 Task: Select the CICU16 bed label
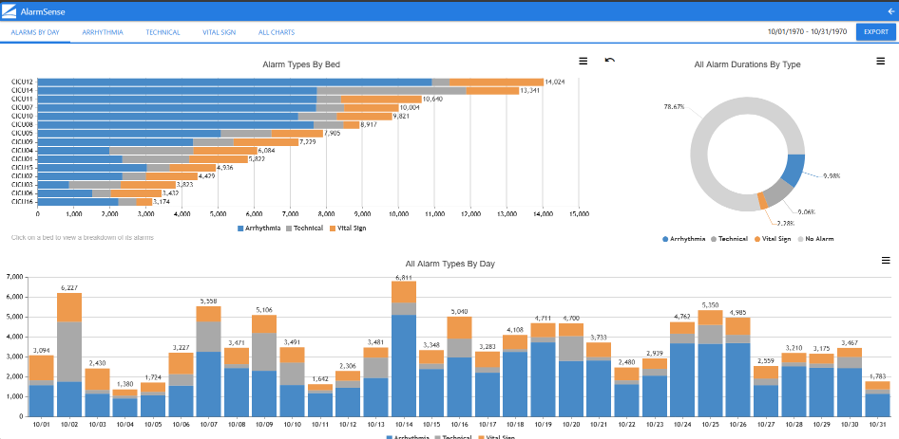(x=22, y=202)
